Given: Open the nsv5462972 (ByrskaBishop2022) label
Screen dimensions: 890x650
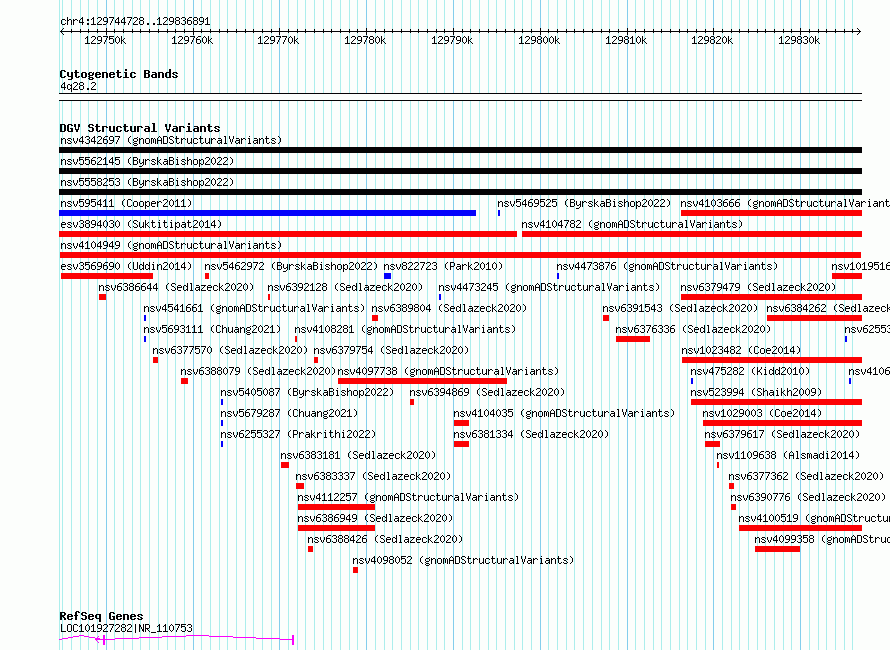Looking at the screenshot, I should (291, 266).
